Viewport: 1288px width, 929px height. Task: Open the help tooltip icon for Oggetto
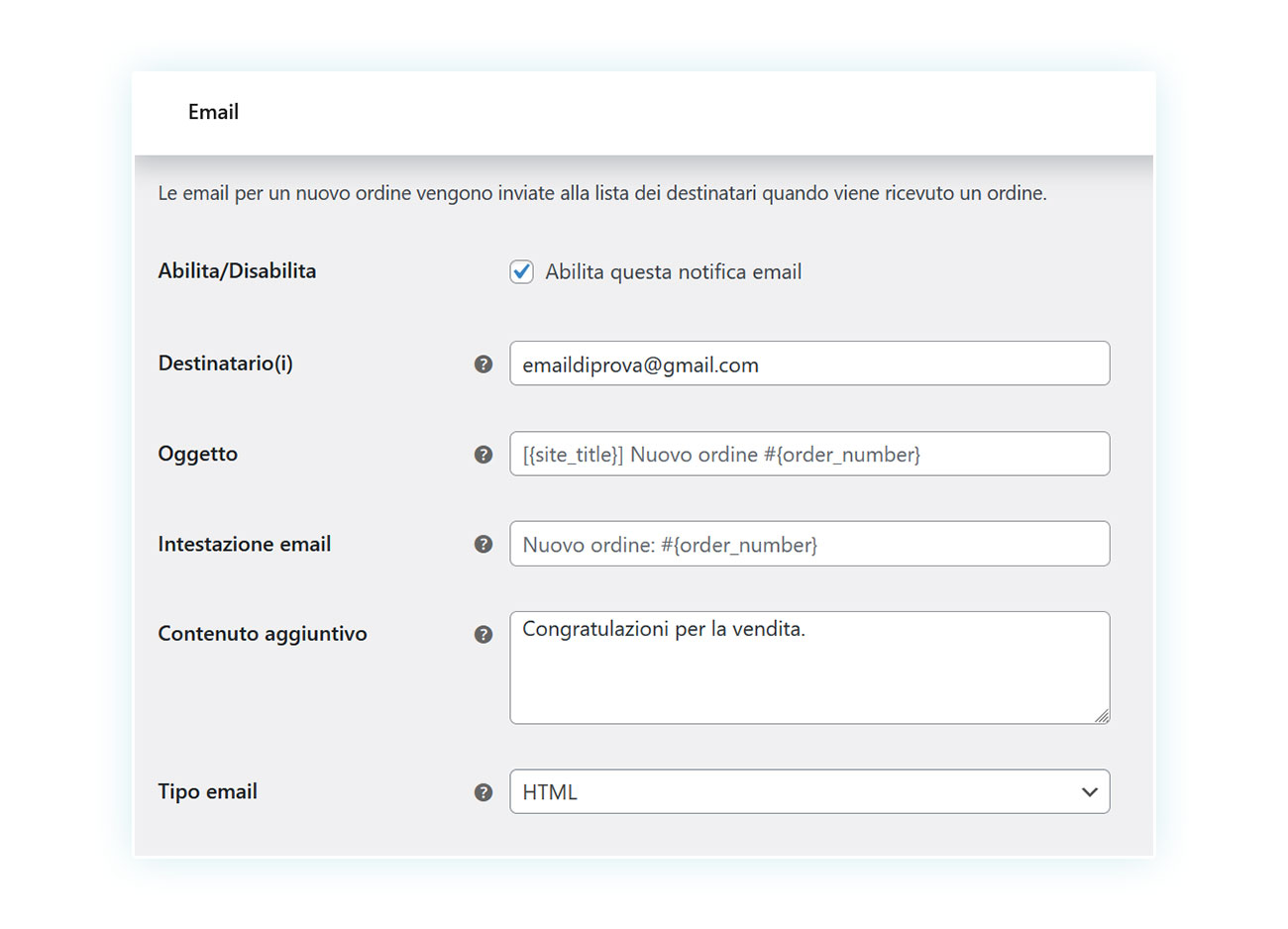point(483,455)
